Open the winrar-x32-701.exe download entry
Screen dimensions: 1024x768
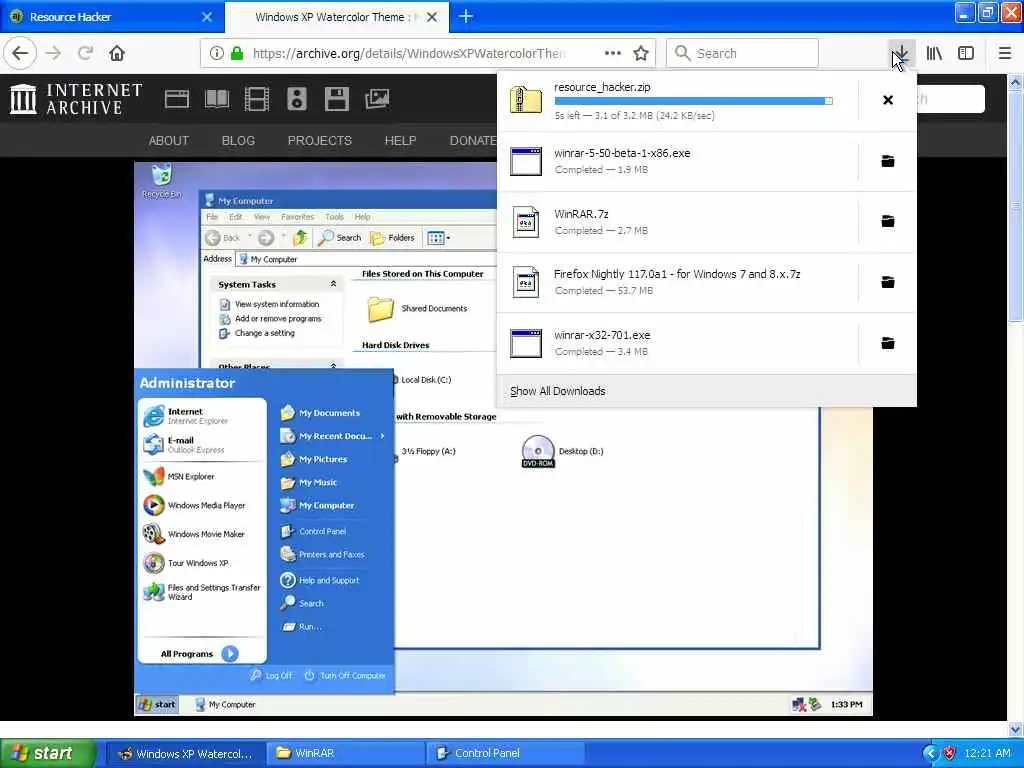(677, 343)
